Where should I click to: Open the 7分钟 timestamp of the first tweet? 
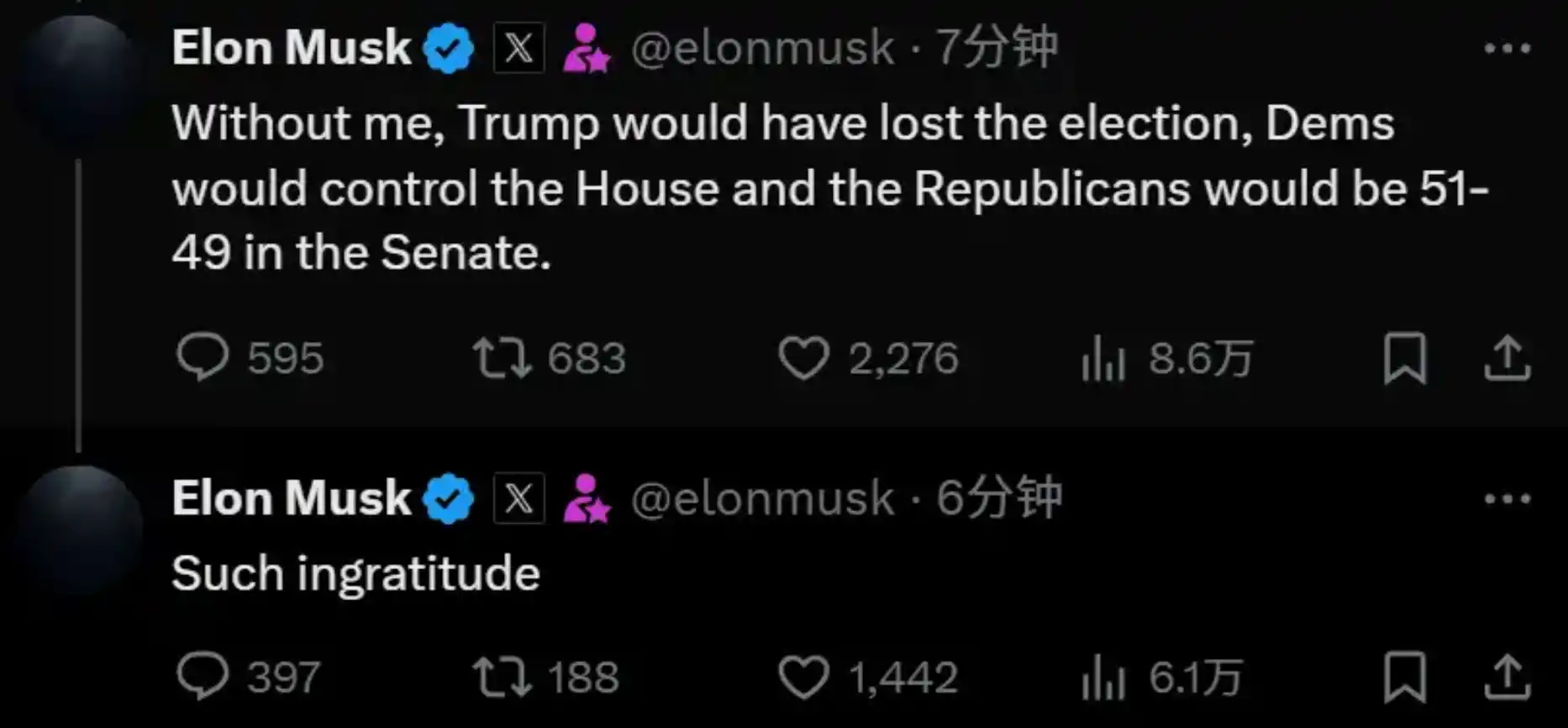[997, 47]
